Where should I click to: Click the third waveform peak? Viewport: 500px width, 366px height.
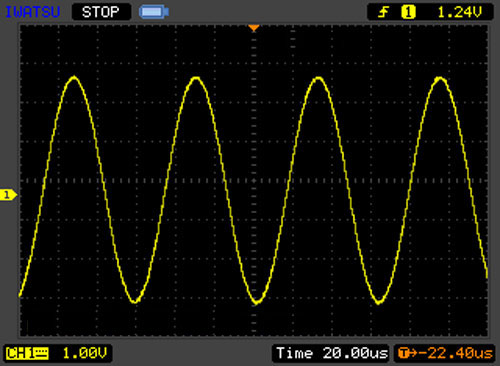(x=318, y=79)
